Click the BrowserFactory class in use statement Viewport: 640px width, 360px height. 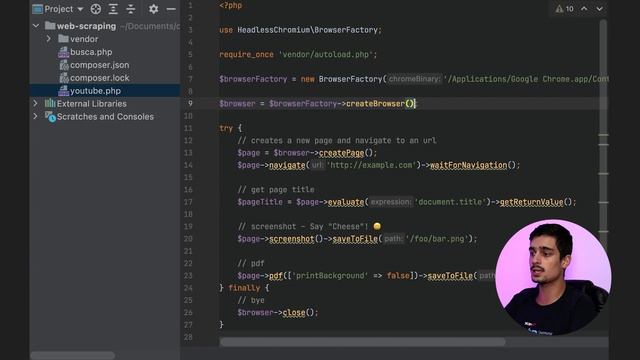346,30
